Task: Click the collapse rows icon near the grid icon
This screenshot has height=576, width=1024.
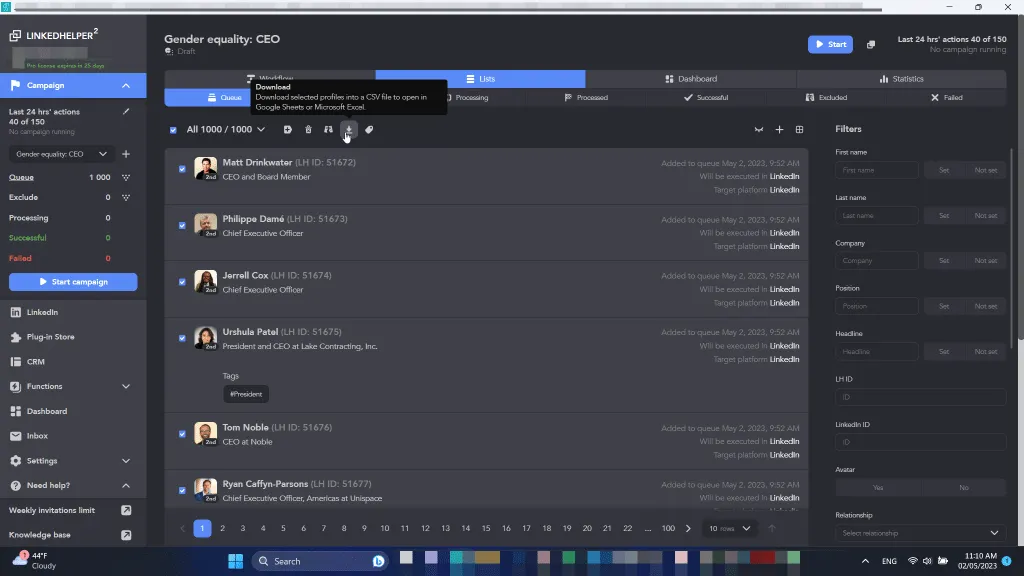Action: [759, 129]
